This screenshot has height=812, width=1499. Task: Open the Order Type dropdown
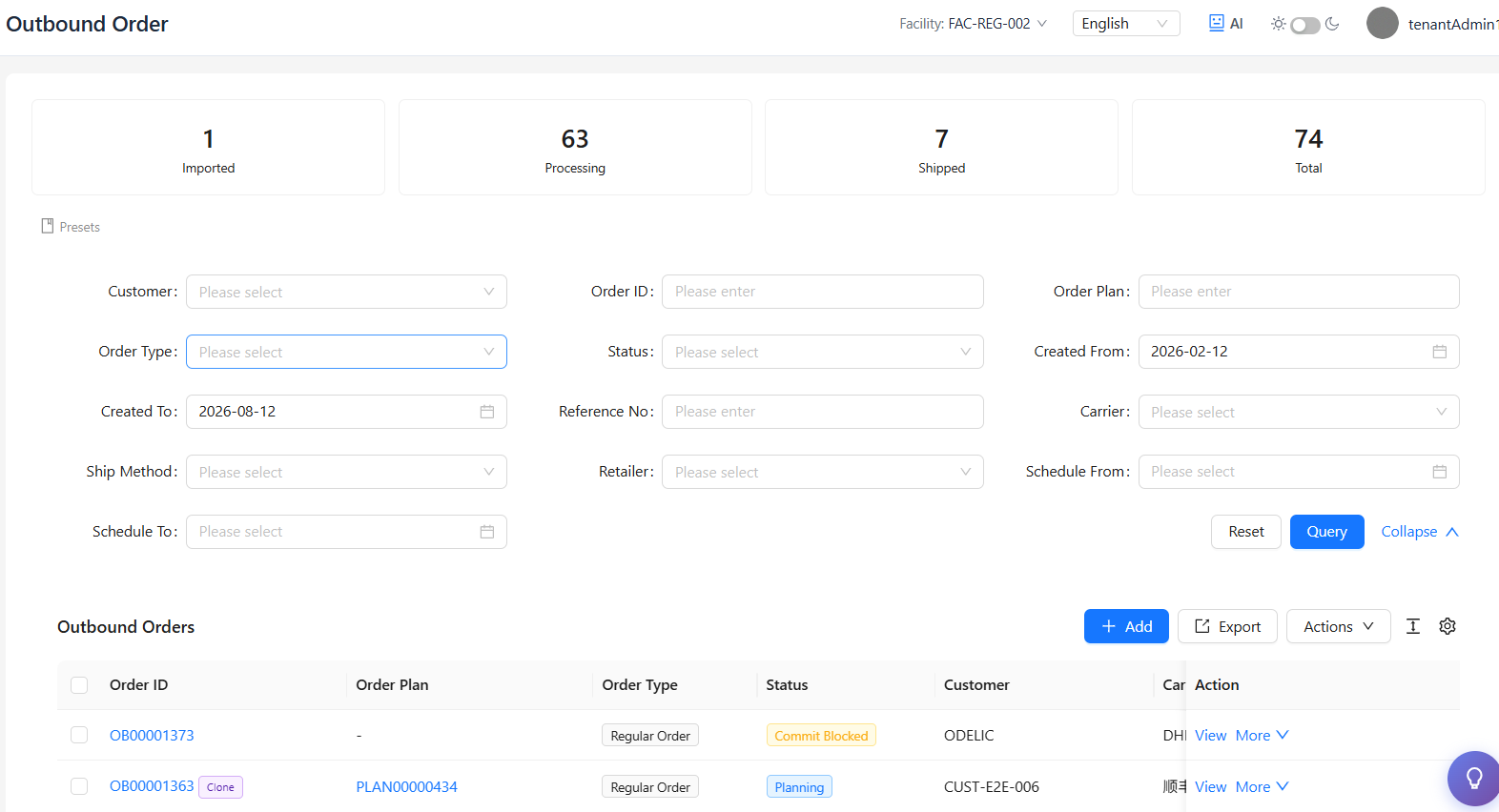tap(346, 352)
